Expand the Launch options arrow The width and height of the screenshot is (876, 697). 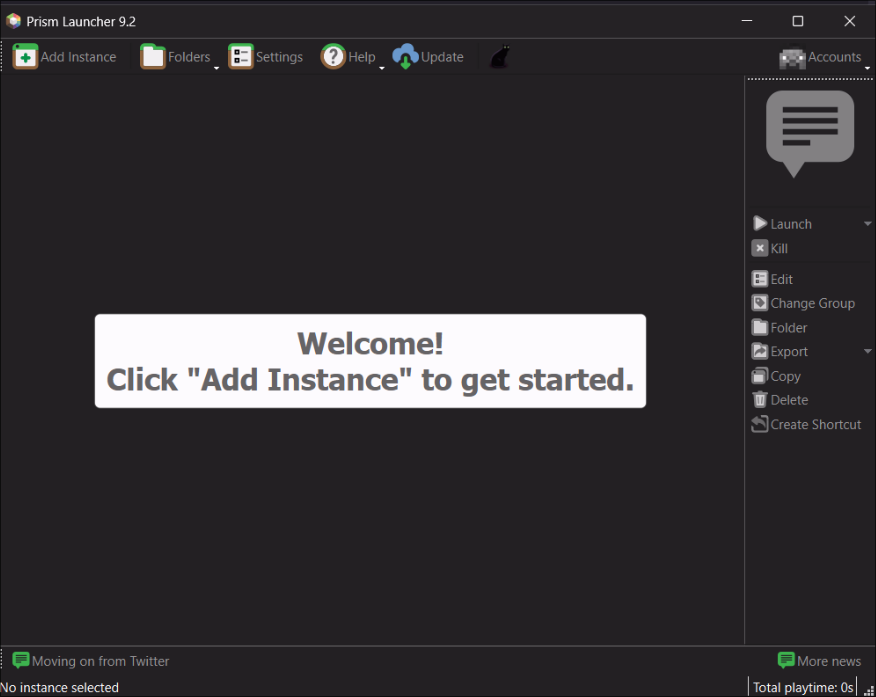click(867, 224)
